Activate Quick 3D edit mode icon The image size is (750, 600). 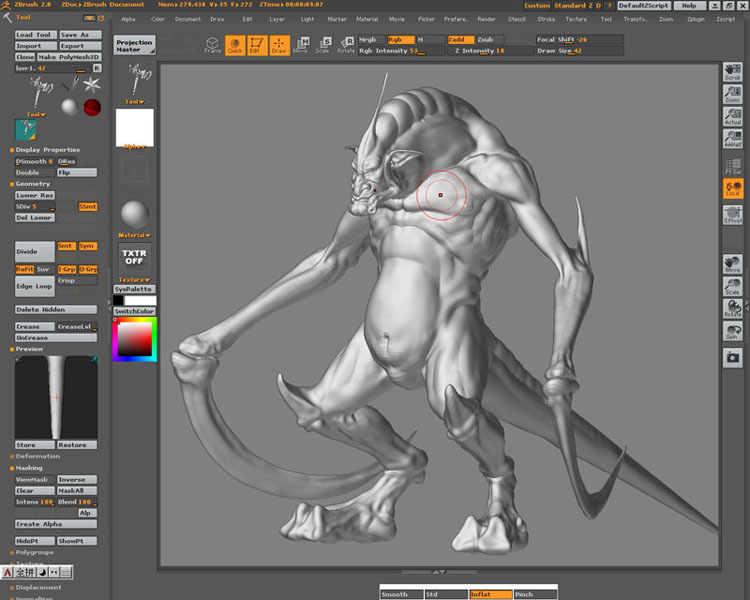coord(235,45)
